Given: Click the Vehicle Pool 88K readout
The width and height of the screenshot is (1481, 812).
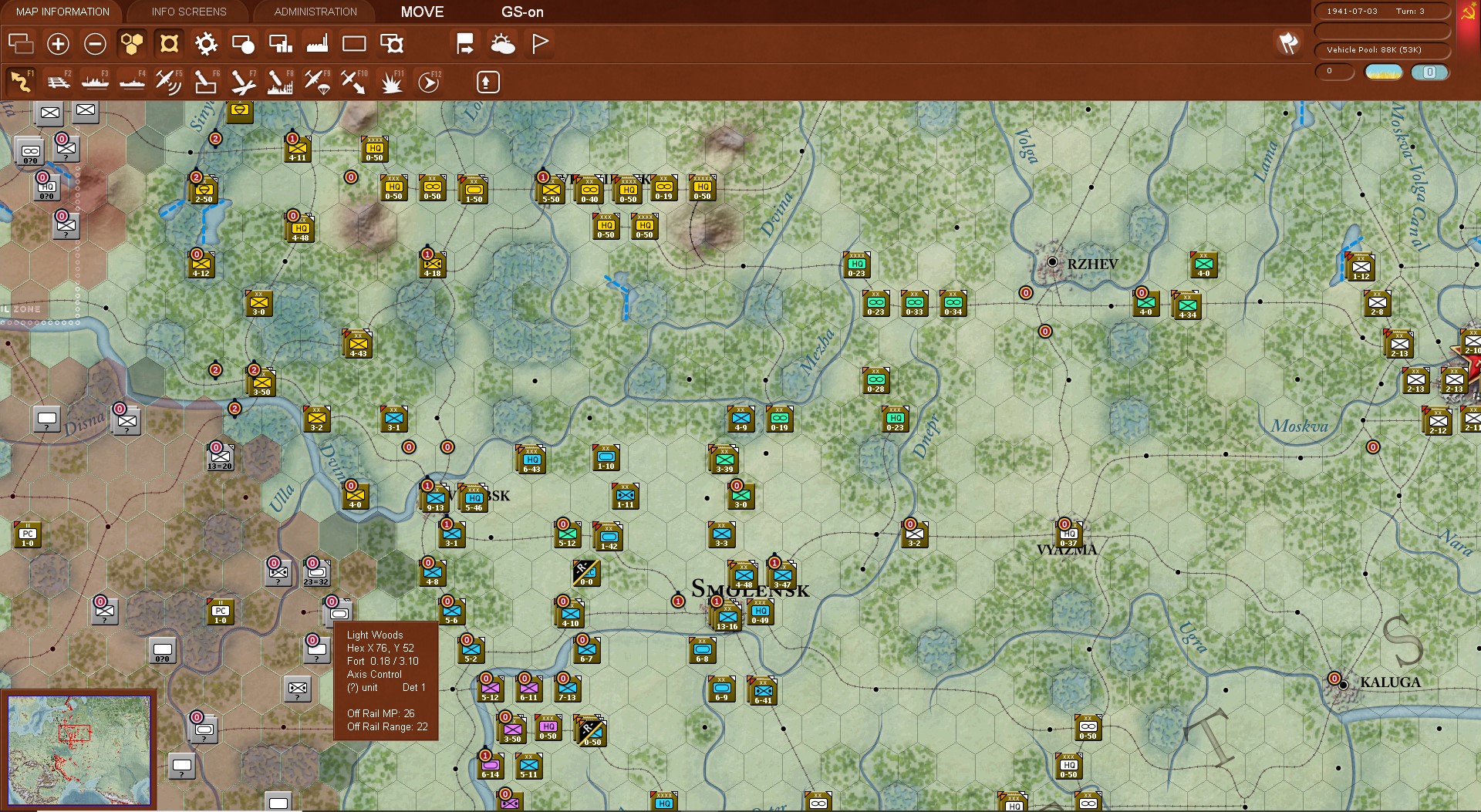Looking at the screenshot, I should [1382, 49].
